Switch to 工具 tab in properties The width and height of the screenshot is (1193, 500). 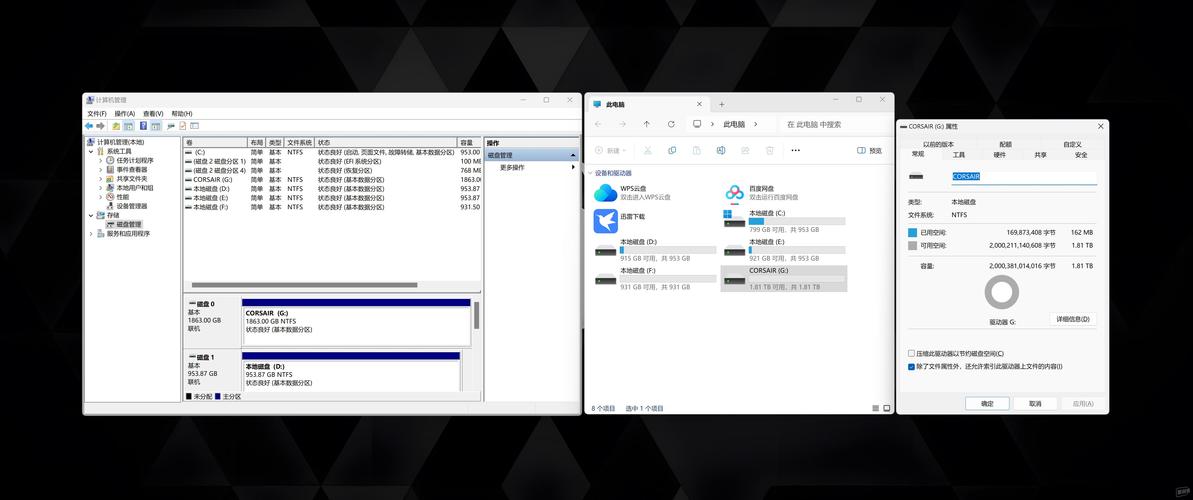[x=959, y=154]
